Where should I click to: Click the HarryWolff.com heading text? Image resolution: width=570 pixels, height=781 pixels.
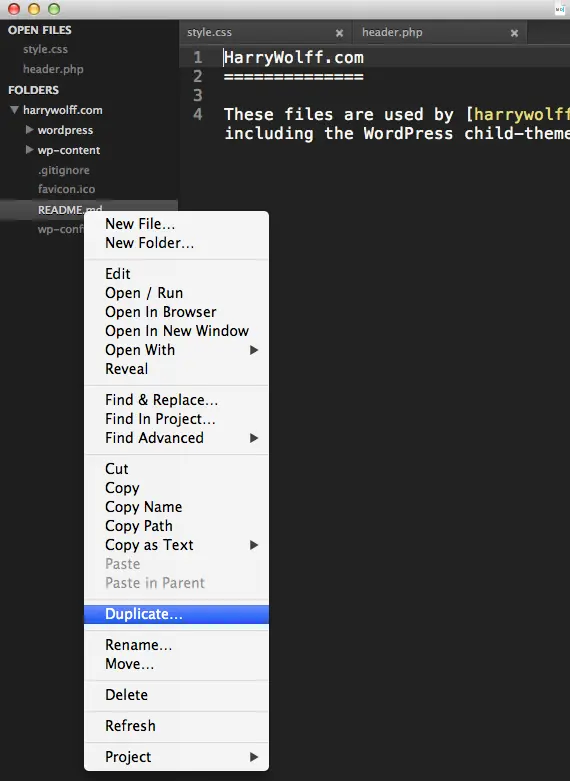(294, 57)
